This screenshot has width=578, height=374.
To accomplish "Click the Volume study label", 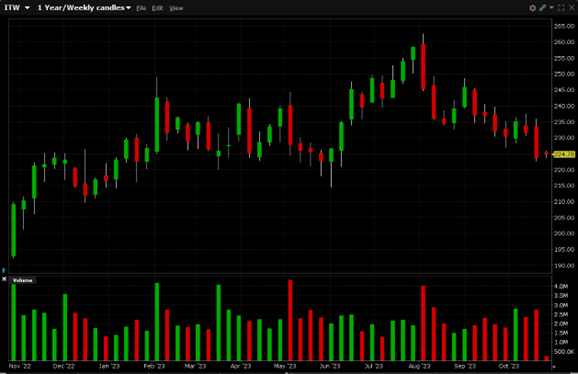I will (x=22, y=280).
